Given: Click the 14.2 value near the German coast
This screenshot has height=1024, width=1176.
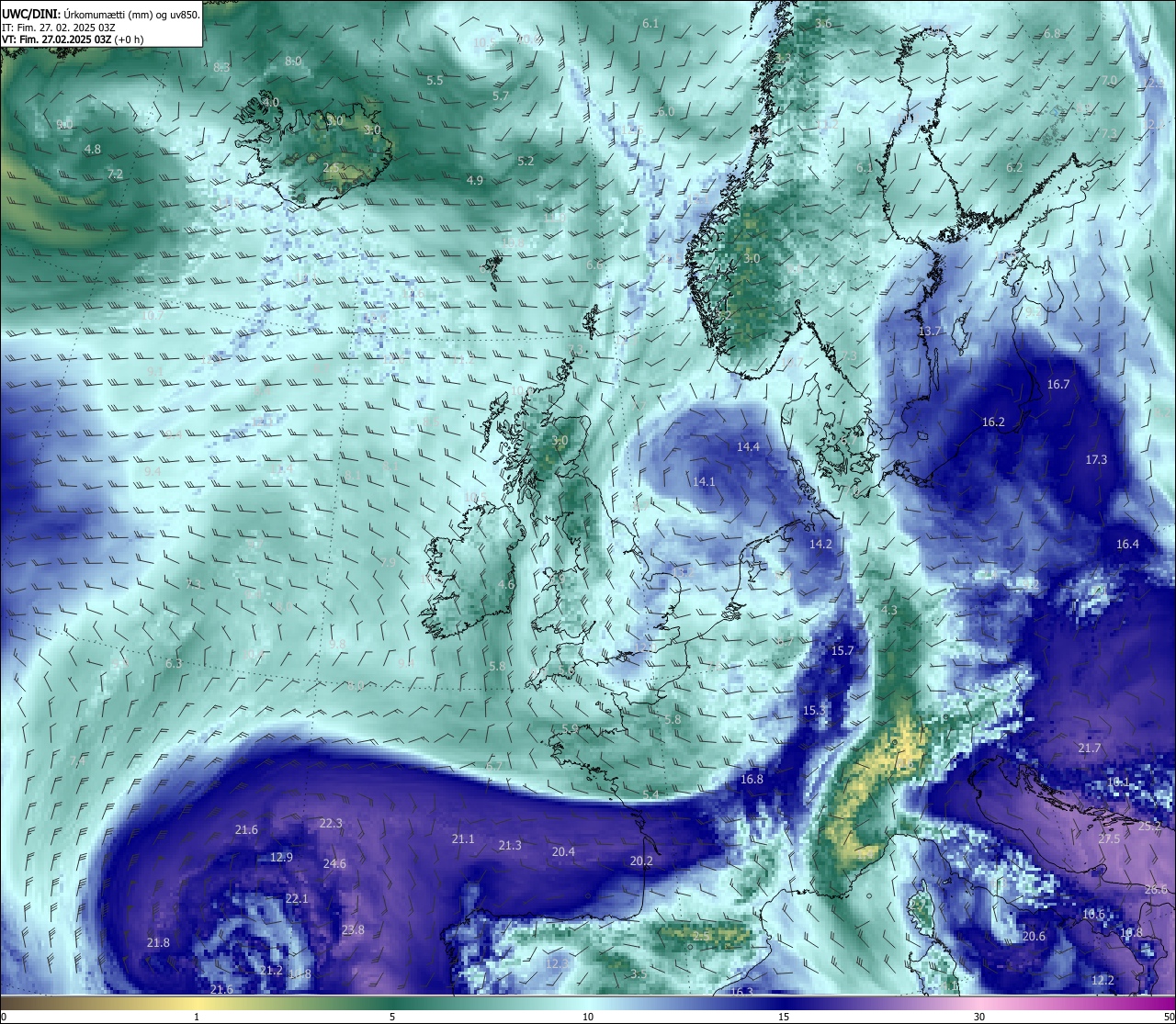Looking at the screenshot, I should (x=820, y=545).
